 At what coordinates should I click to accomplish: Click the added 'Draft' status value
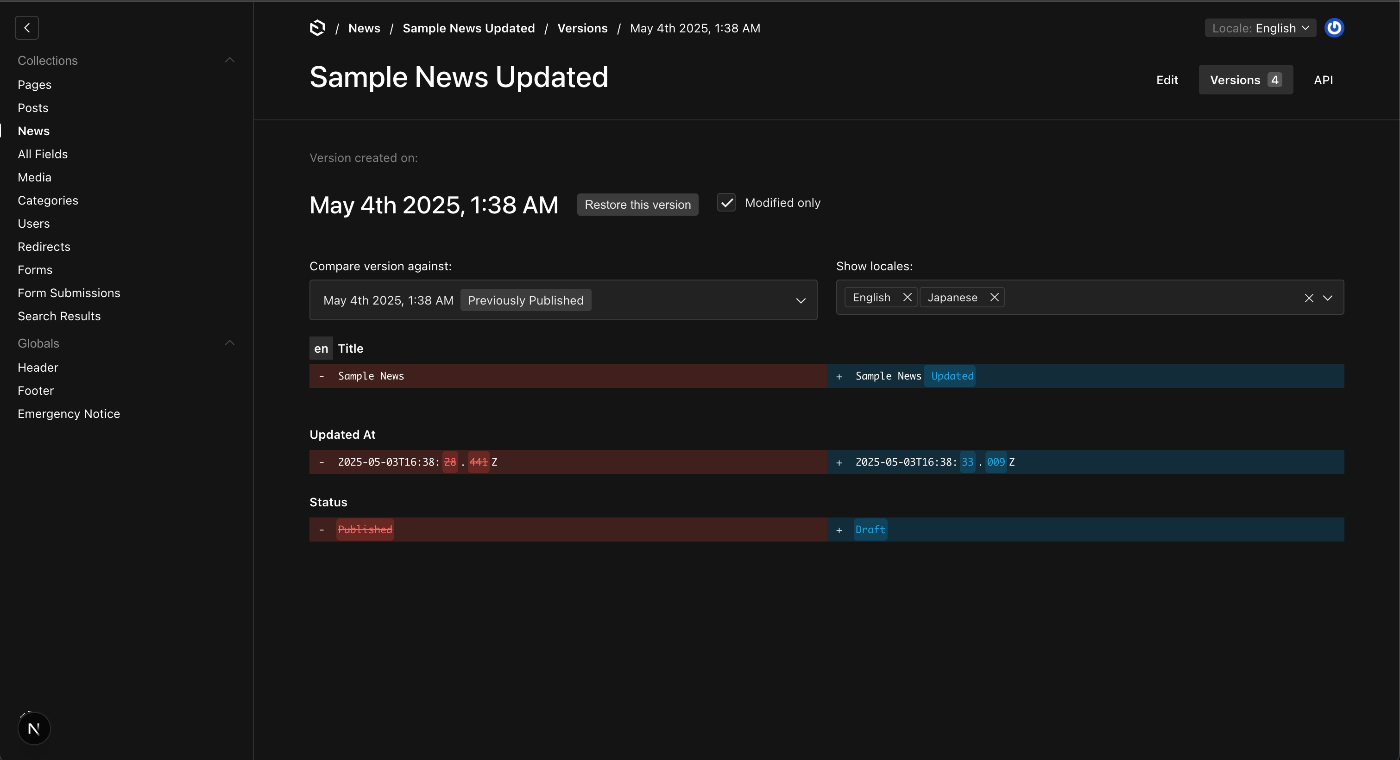pyautogui.click(x=870, y=530)
